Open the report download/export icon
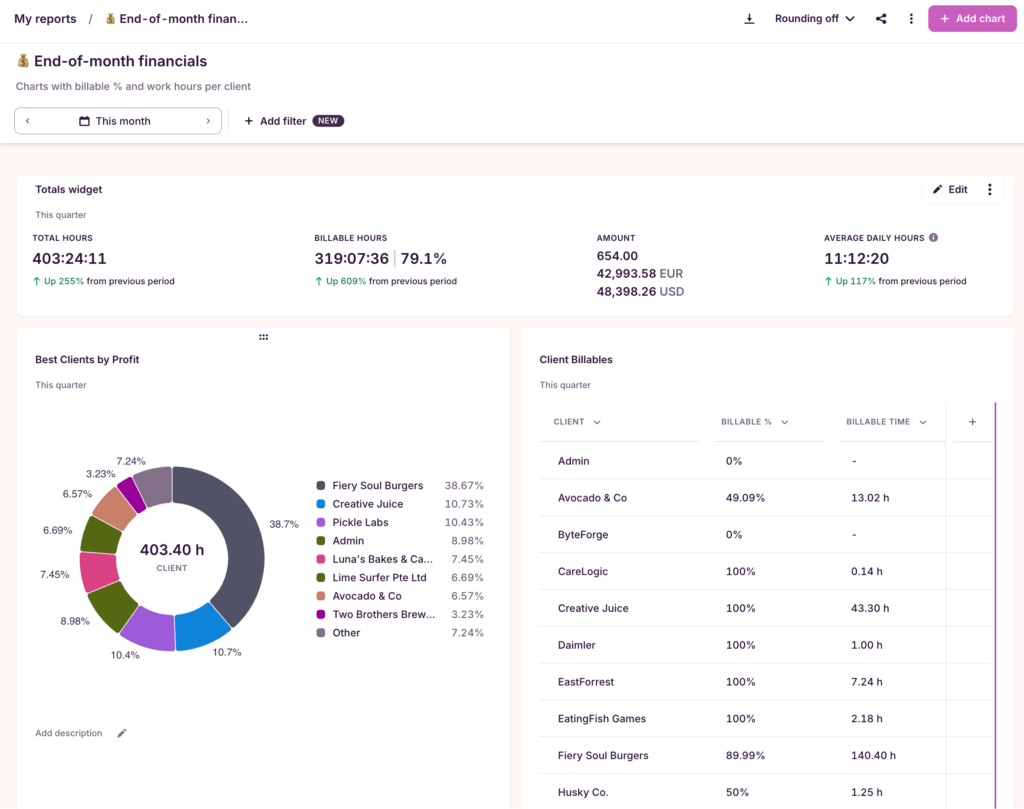 pos(750,18)
